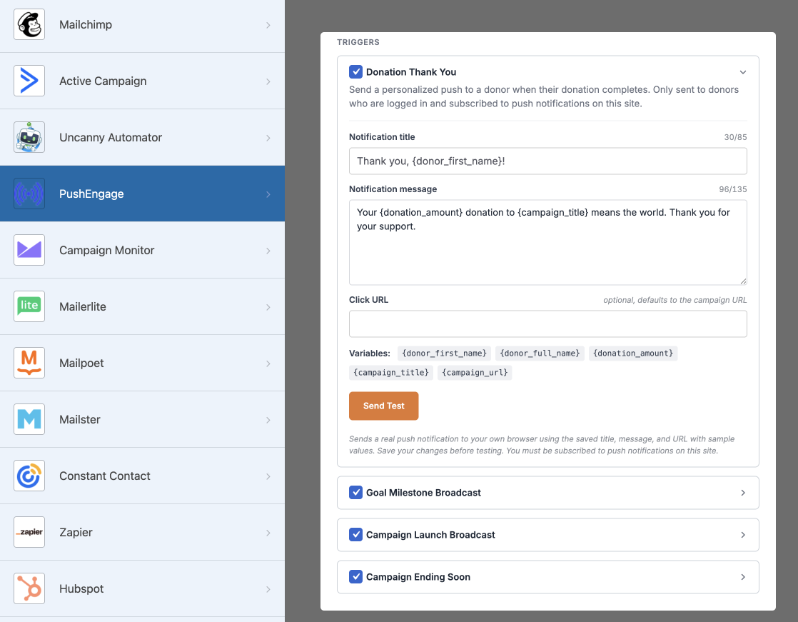Click the {campaign_title} variable tag
This screenshot has height=622, width=798.
391,373
